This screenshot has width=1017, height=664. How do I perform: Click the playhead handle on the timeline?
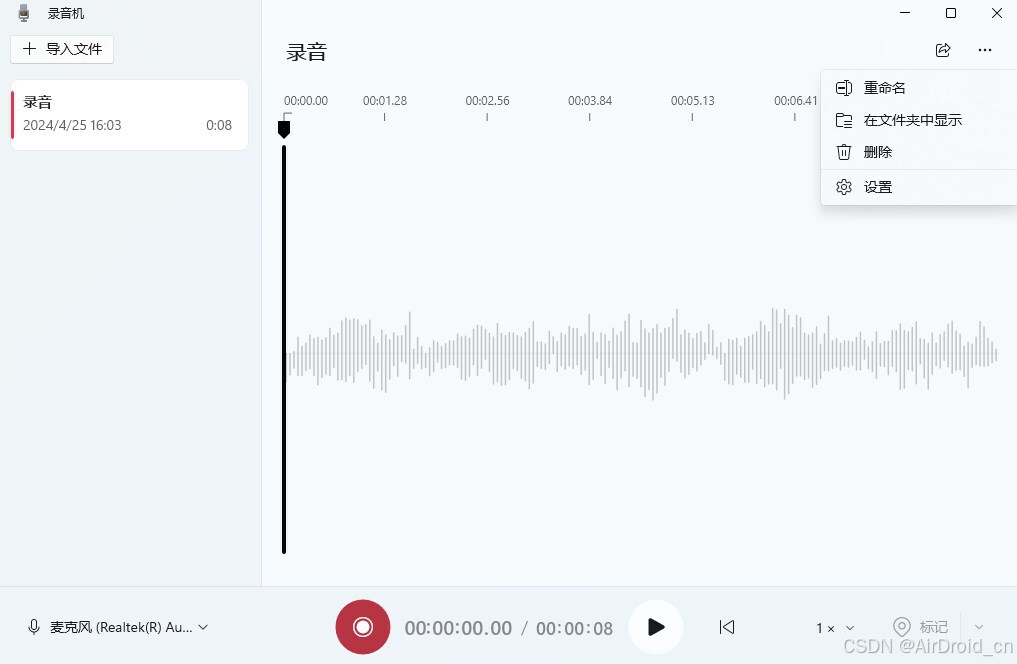click(284, 129)
